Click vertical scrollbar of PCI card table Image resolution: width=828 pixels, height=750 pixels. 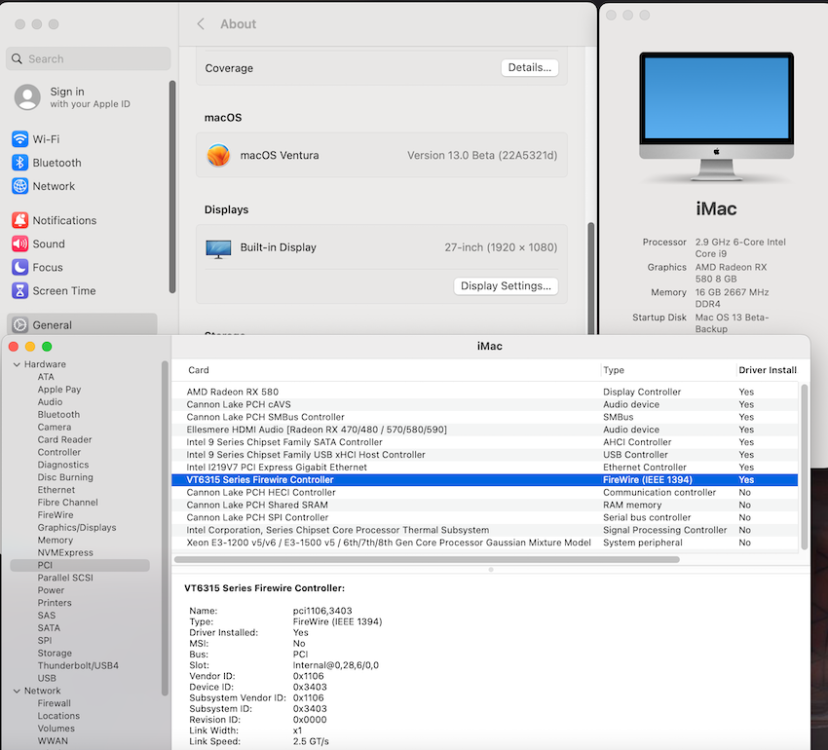click(804, 467)
